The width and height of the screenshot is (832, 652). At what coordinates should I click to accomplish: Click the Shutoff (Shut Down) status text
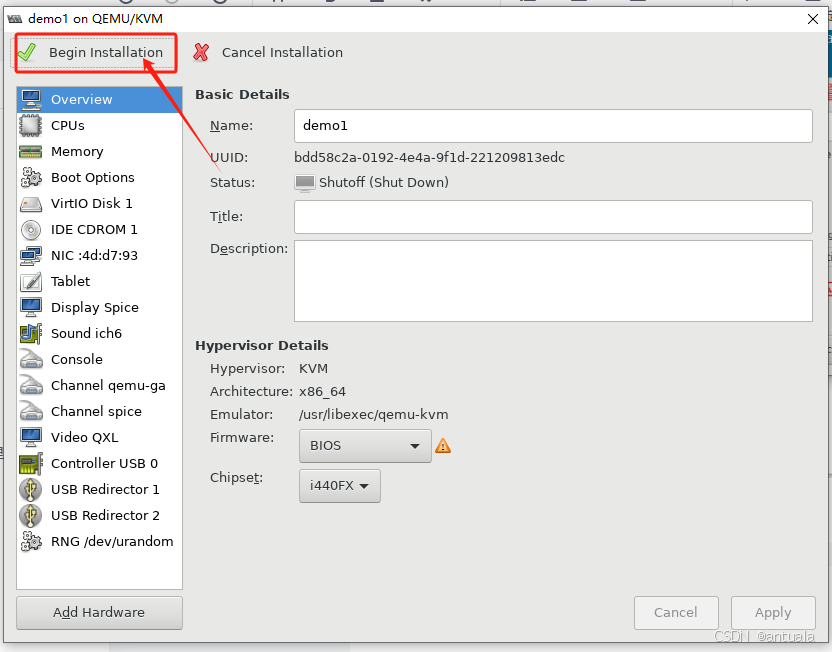[x=384, y=182]
